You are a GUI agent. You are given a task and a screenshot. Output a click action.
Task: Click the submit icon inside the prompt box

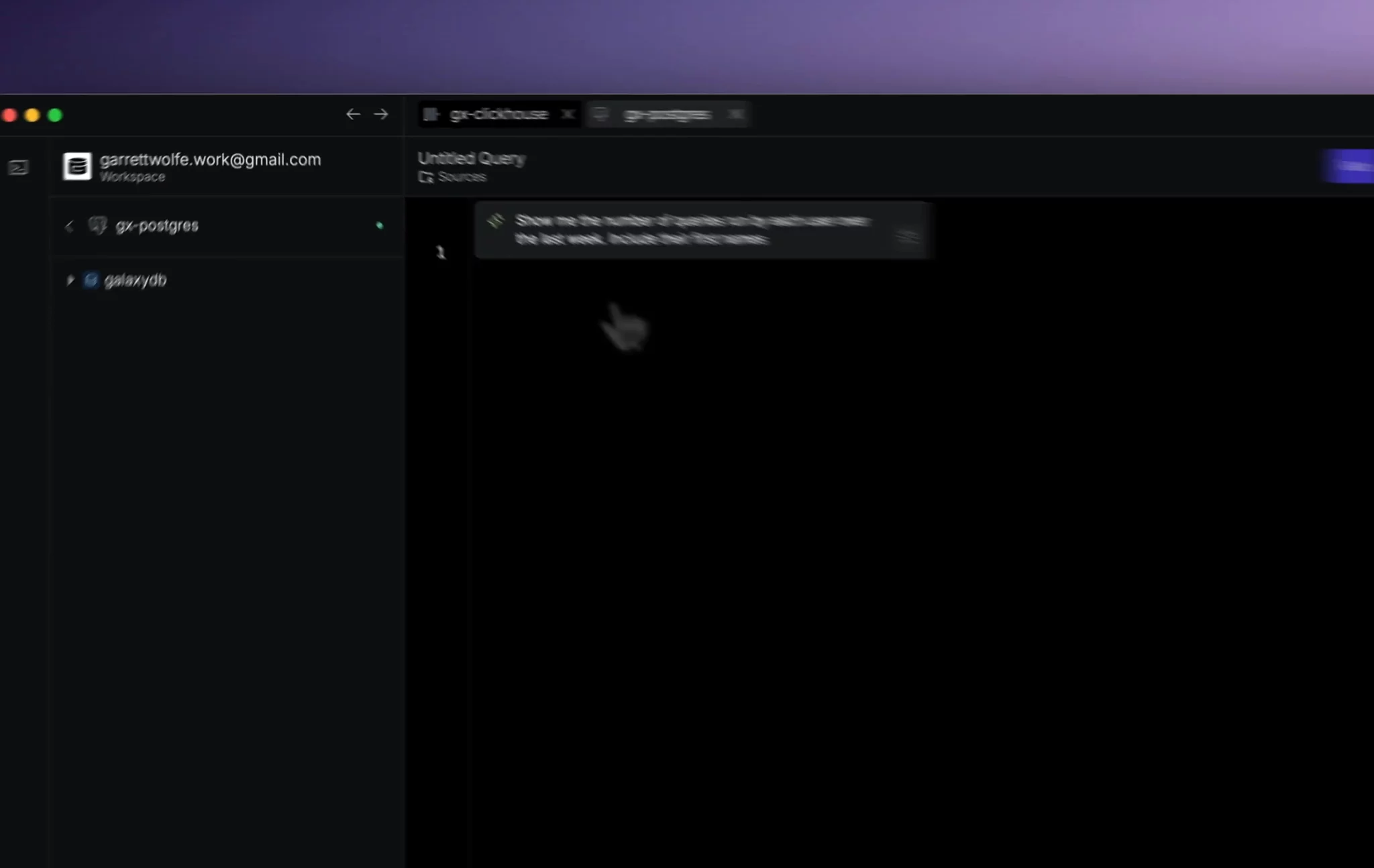908,237
